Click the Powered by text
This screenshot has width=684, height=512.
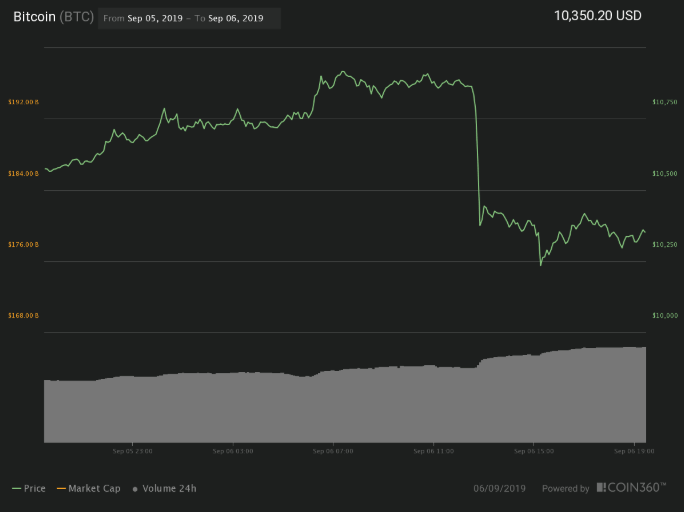[x=565, y=489]
